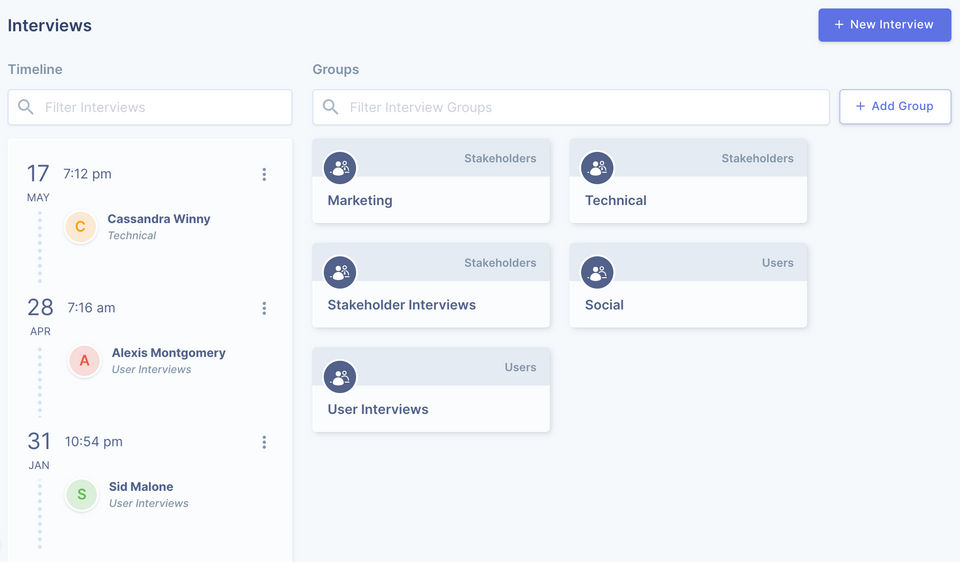Open Cassandra Winny's interview entry

coord(158,219)
